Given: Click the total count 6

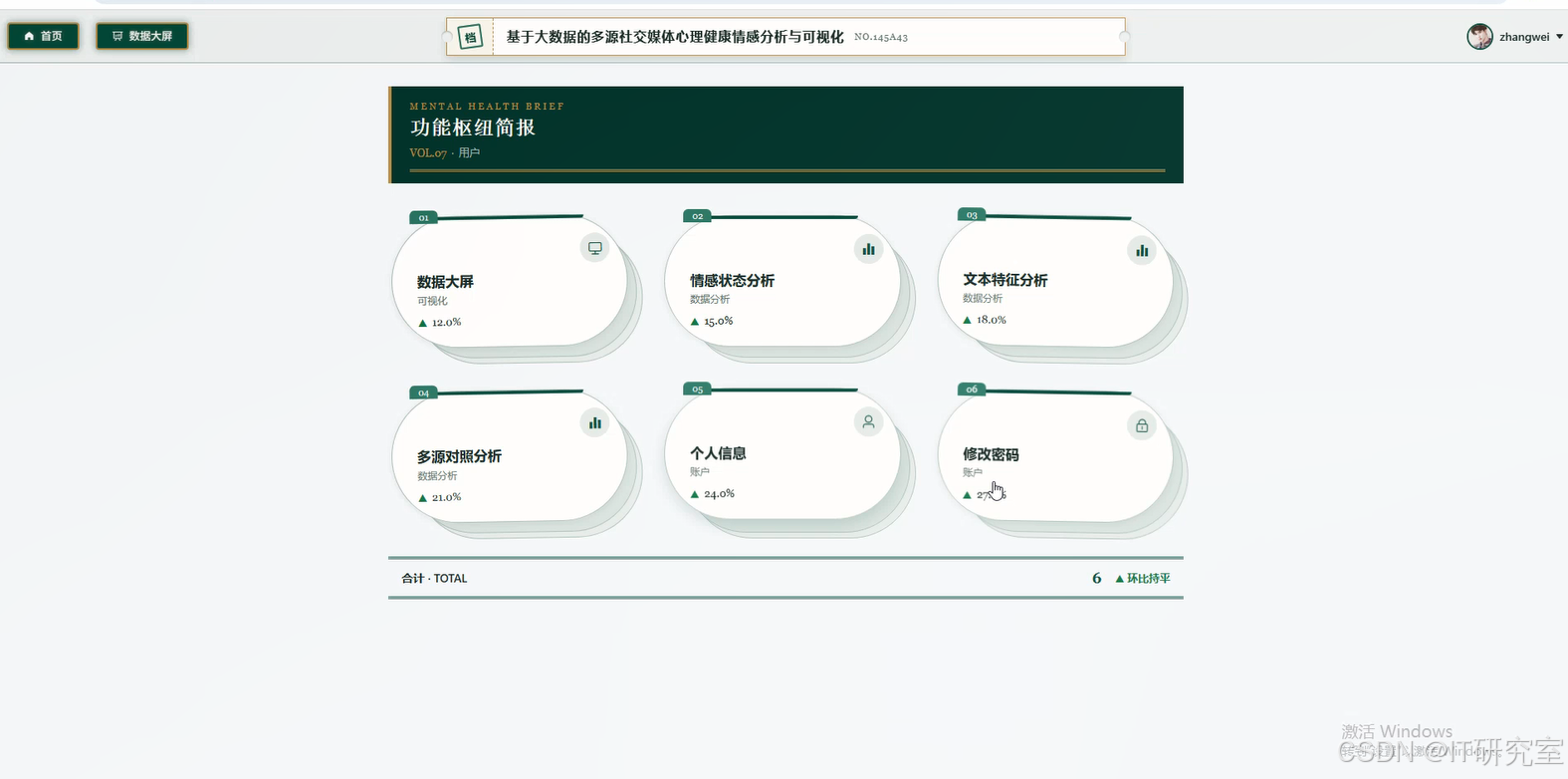Looking at the screenshot, I should point(1097,578).
